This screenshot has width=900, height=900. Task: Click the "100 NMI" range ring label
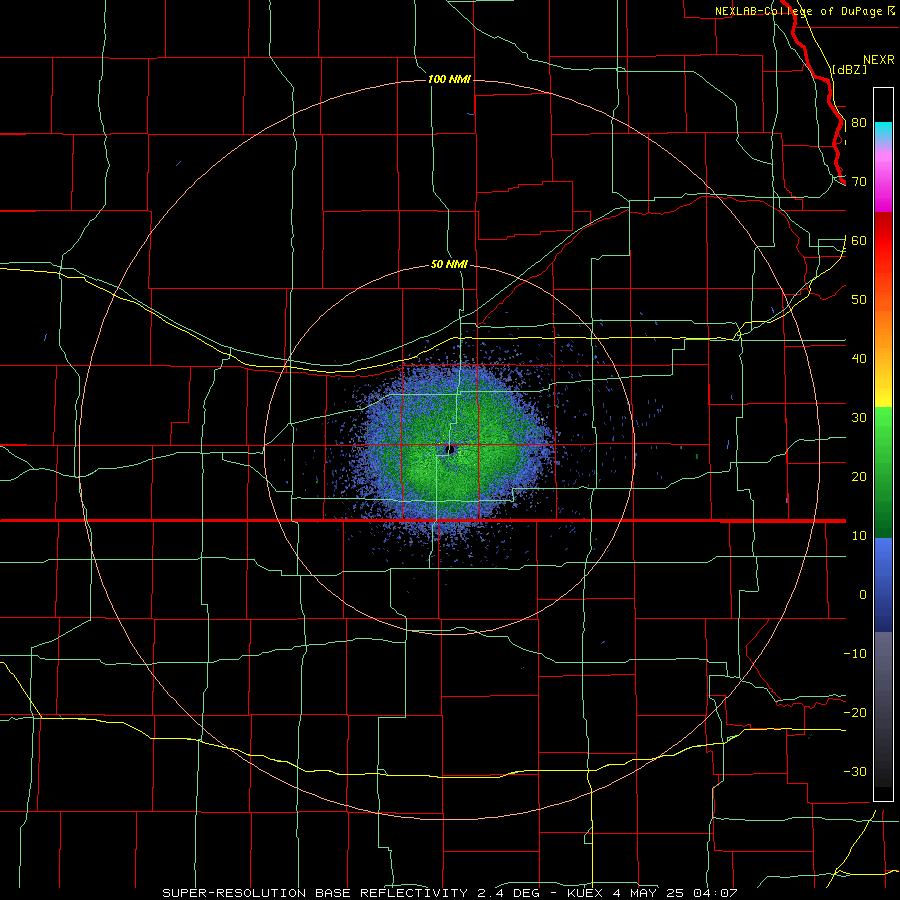click(x=449, y=79)
